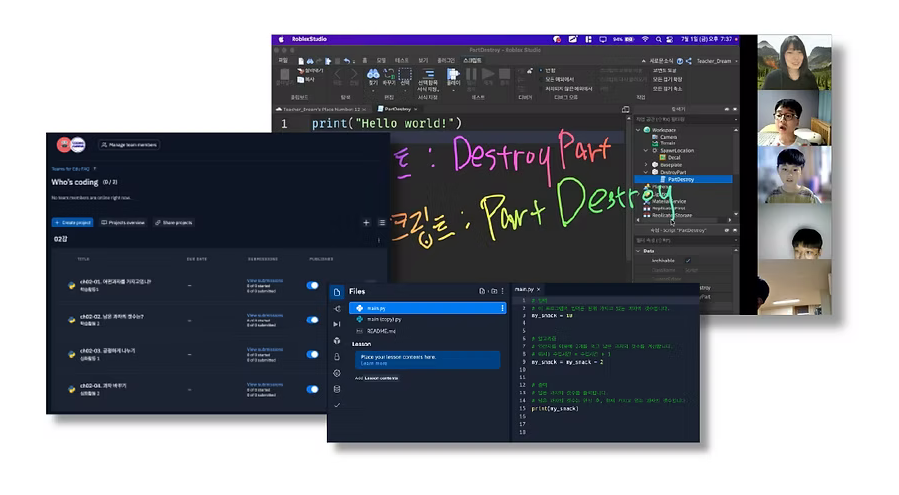This screenshot has width=899, height=495.
Task: Switch to the View ribbon tab
Action: pos(423,60)
